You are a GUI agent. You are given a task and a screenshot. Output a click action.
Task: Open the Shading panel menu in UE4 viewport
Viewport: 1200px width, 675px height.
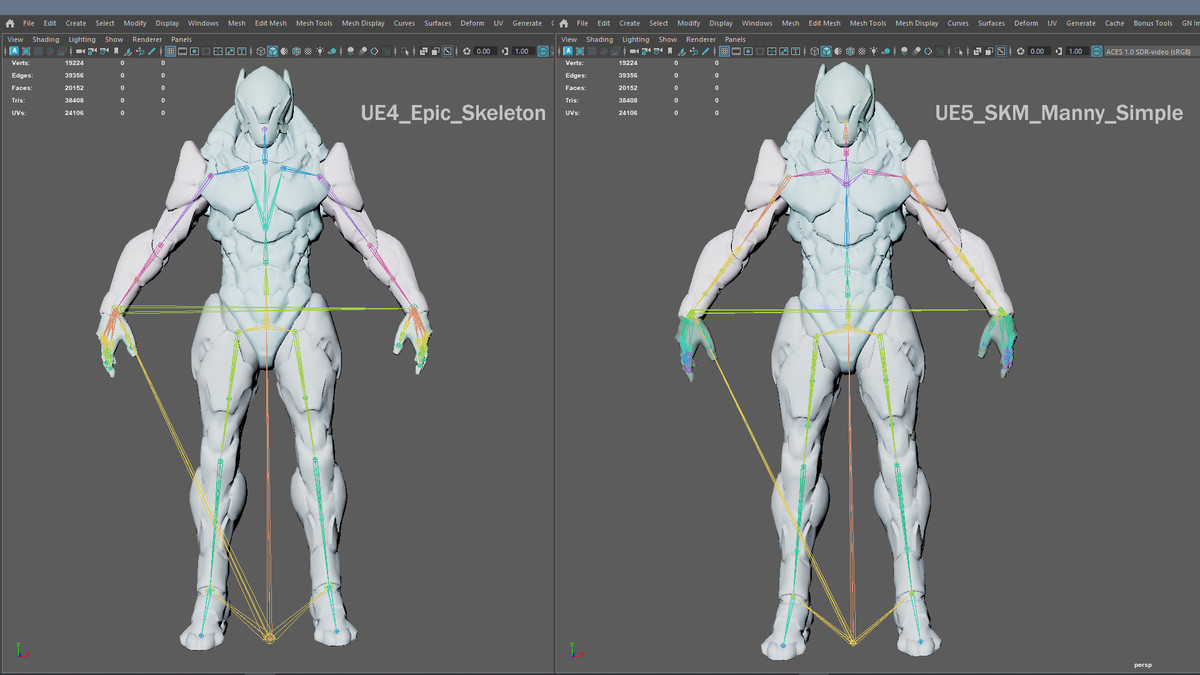click(x=46, y=39)
